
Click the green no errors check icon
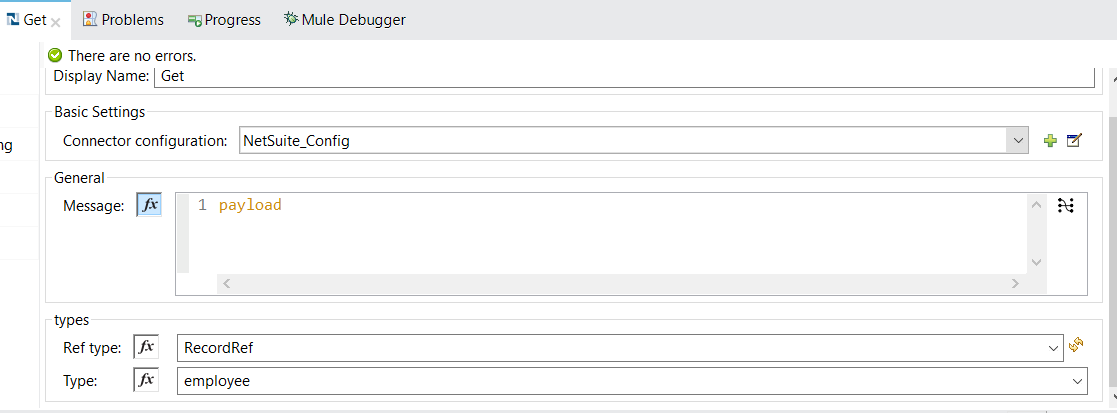point(56,56)
